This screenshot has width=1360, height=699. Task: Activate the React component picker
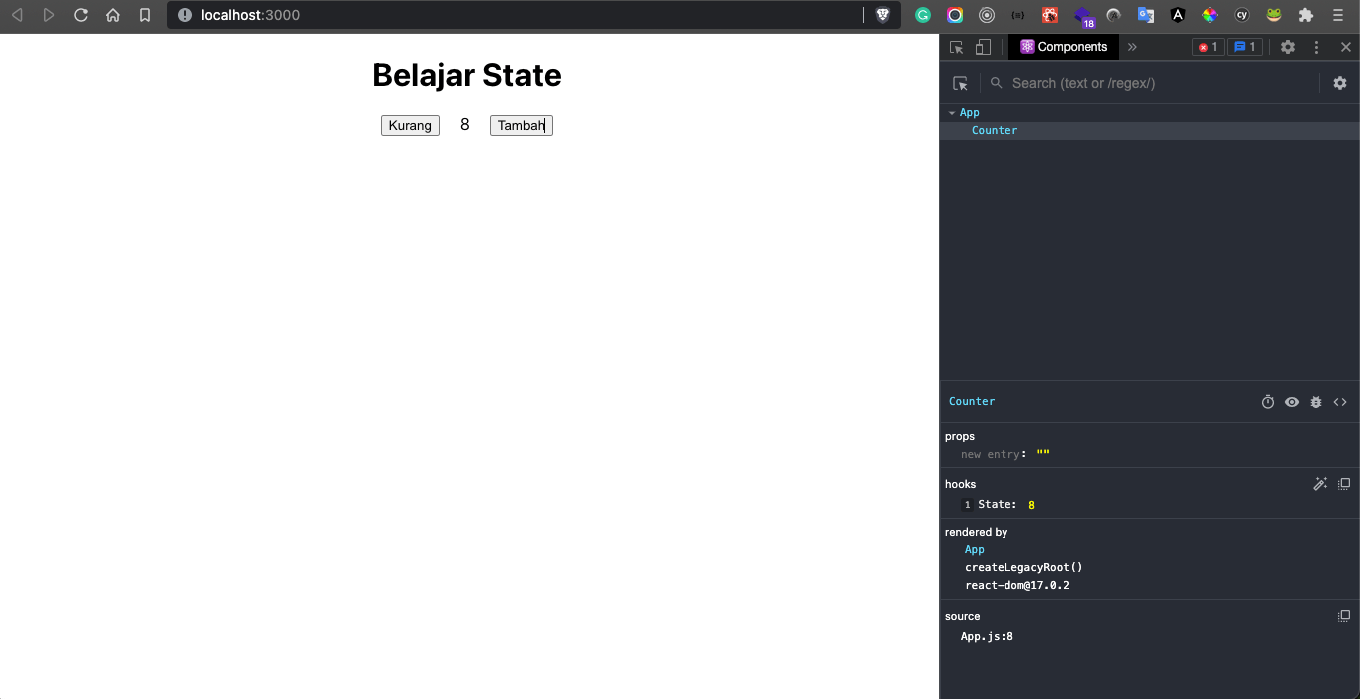pyautogui.click(x=961, y=83)
